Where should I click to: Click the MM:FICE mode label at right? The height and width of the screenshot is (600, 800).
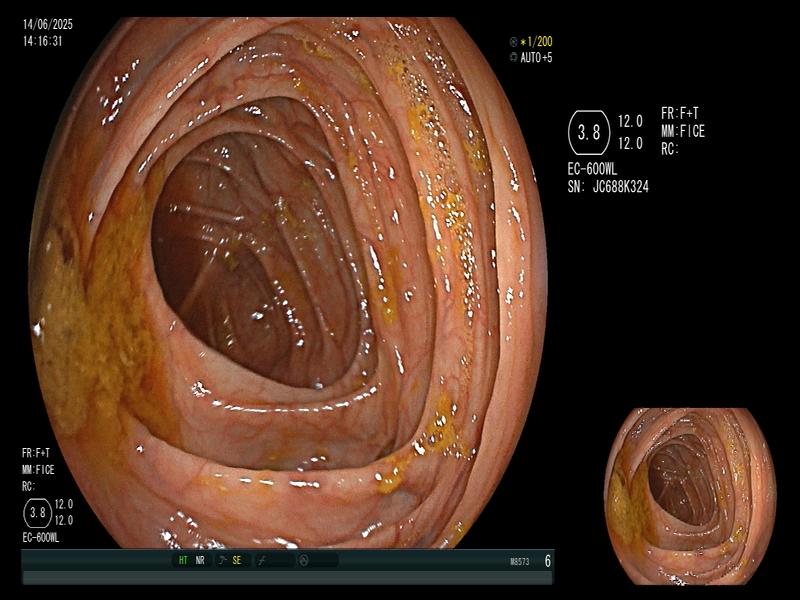[x=683, y=132]
